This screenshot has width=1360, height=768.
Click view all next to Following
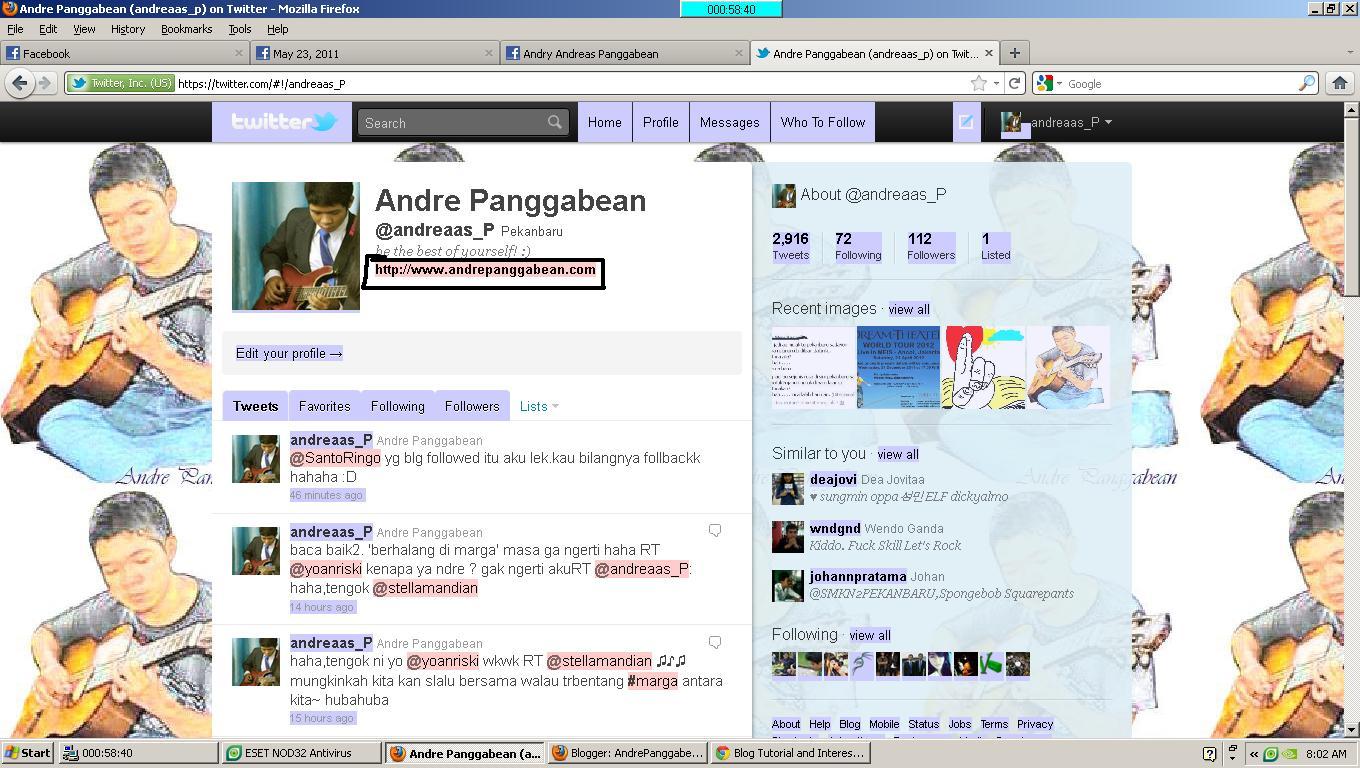869,635
